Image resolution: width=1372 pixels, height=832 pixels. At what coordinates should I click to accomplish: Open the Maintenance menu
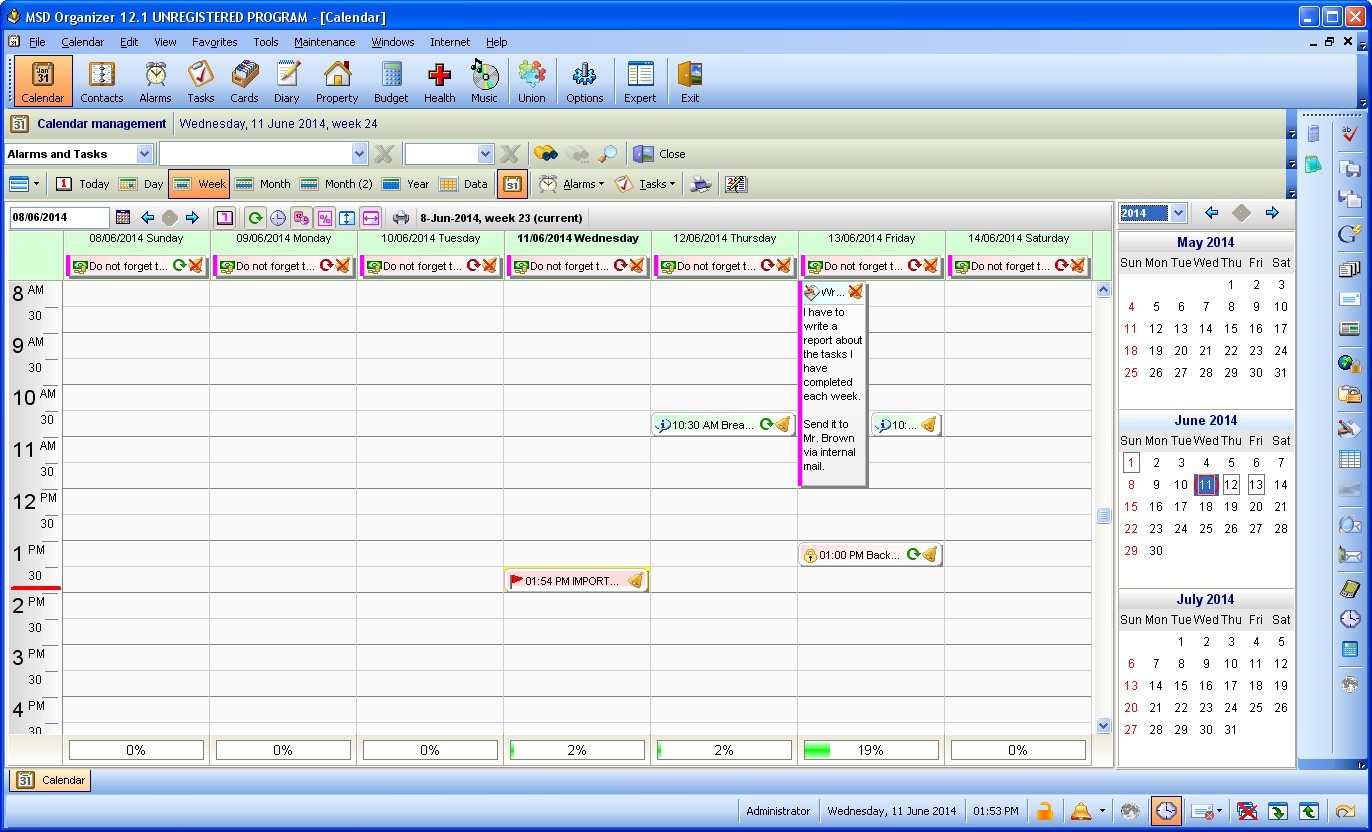324,42
